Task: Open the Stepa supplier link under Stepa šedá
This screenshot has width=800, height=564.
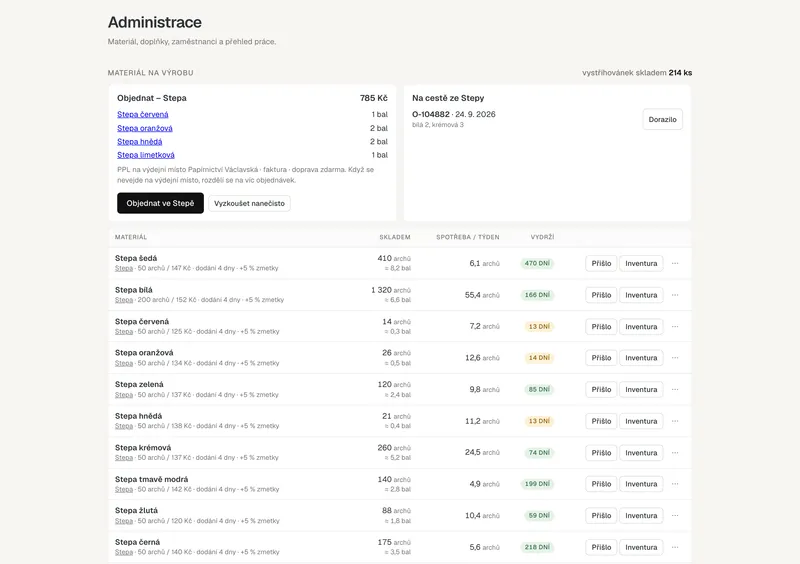Action: coord(124,268)
